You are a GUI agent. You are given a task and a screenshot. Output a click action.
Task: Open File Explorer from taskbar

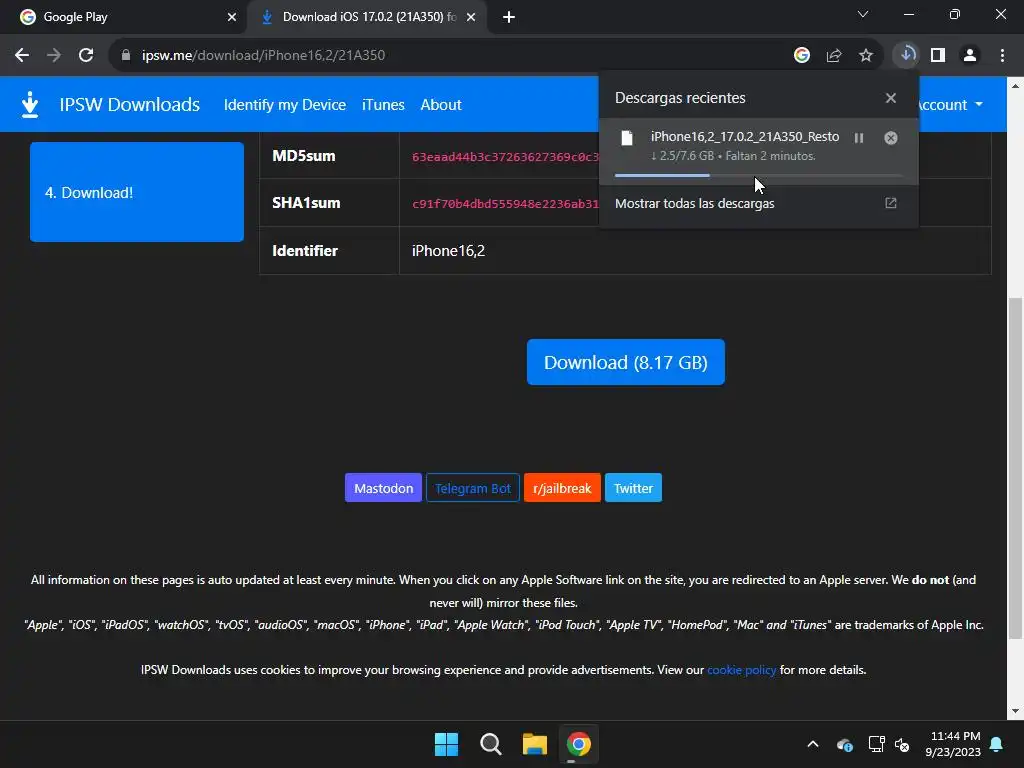click(x=535, y=744)
